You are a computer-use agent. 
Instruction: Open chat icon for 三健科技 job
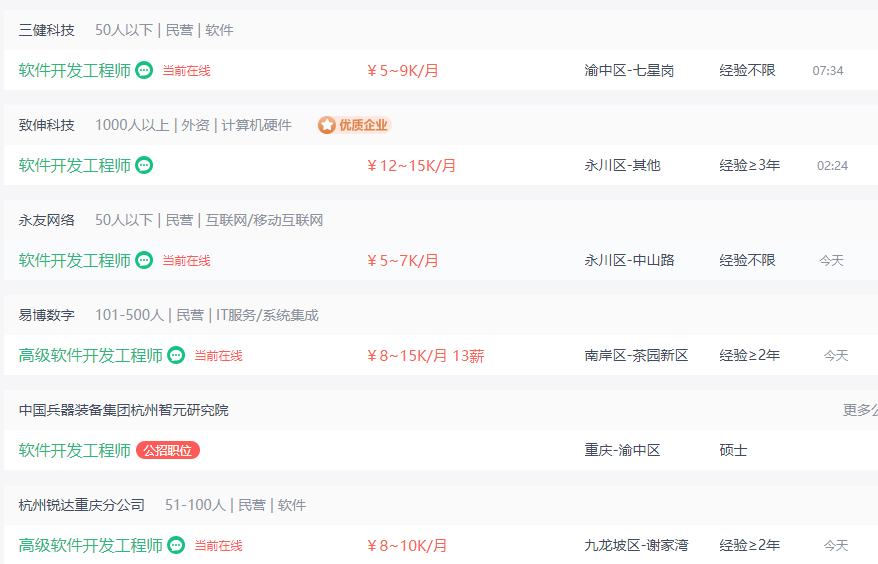tap(144, 71)
